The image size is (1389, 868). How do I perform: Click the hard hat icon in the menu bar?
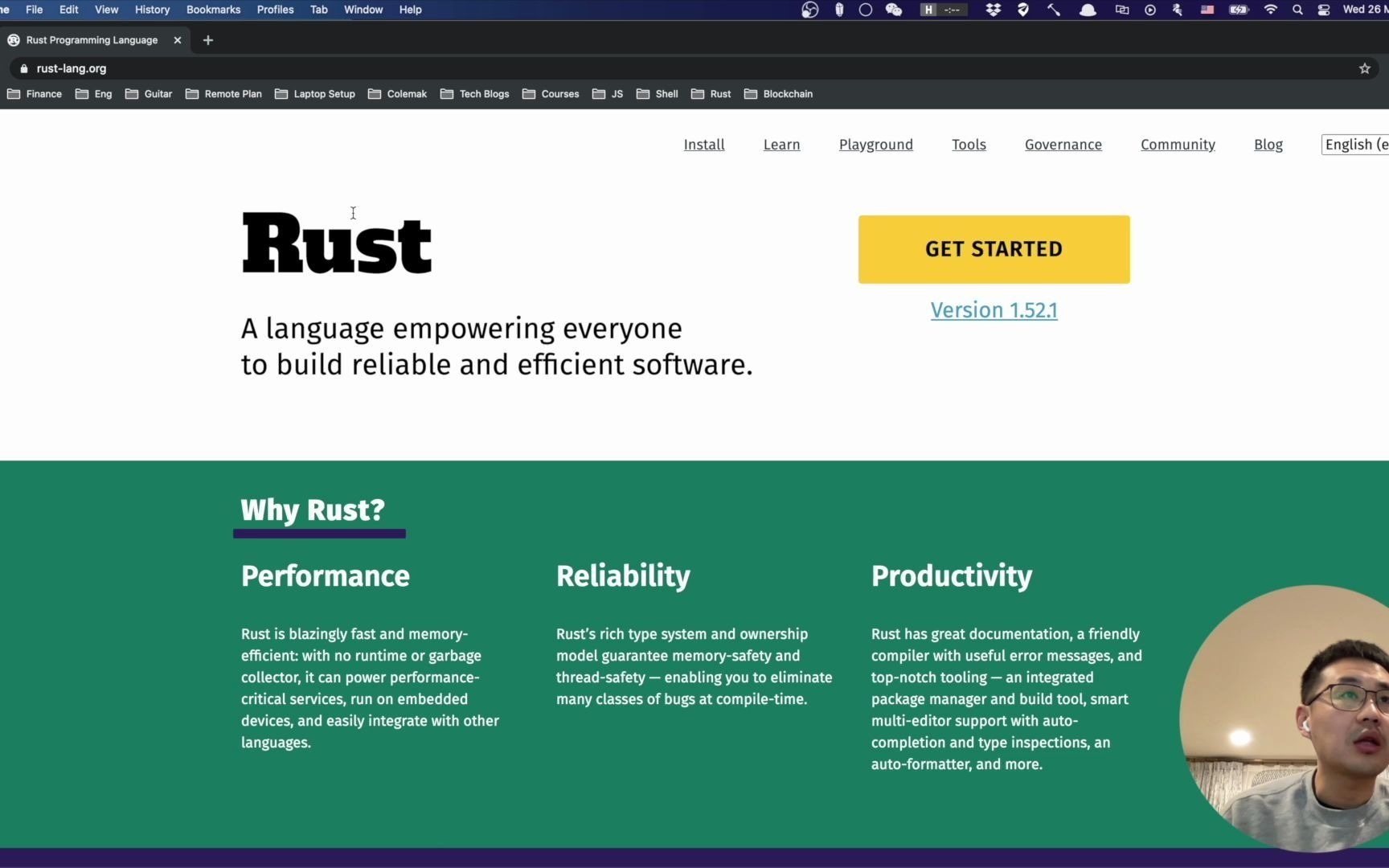(1088, 10)
